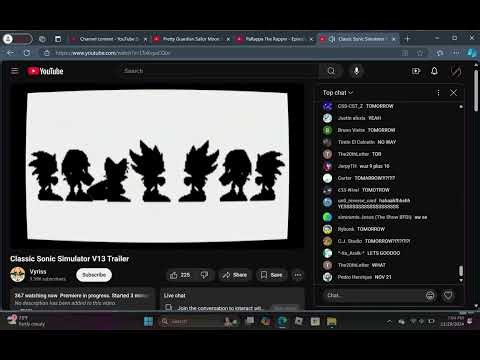Click the silhouette video player
The width and height of the screenshot is (480, 360).
click(x=157, y=166)
